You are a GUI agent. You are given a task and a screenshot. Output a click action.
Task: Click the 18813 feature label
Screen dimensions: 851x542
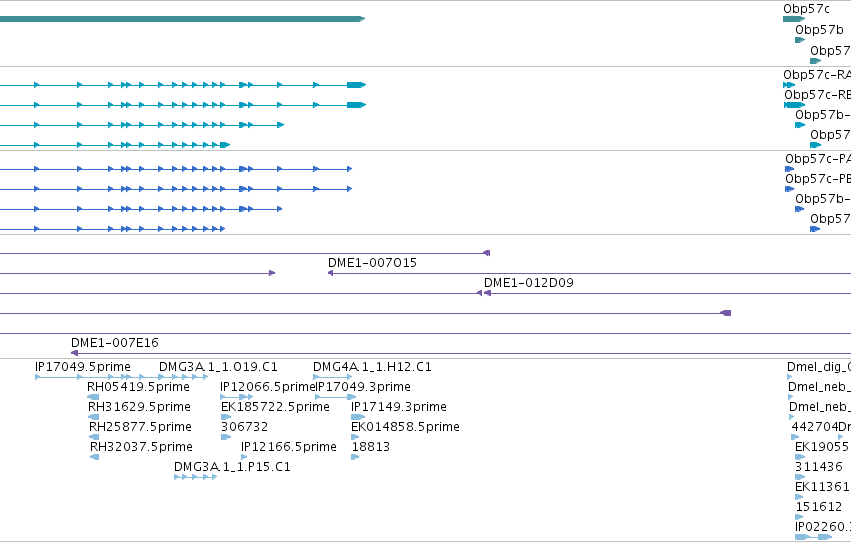pos(371,447)
